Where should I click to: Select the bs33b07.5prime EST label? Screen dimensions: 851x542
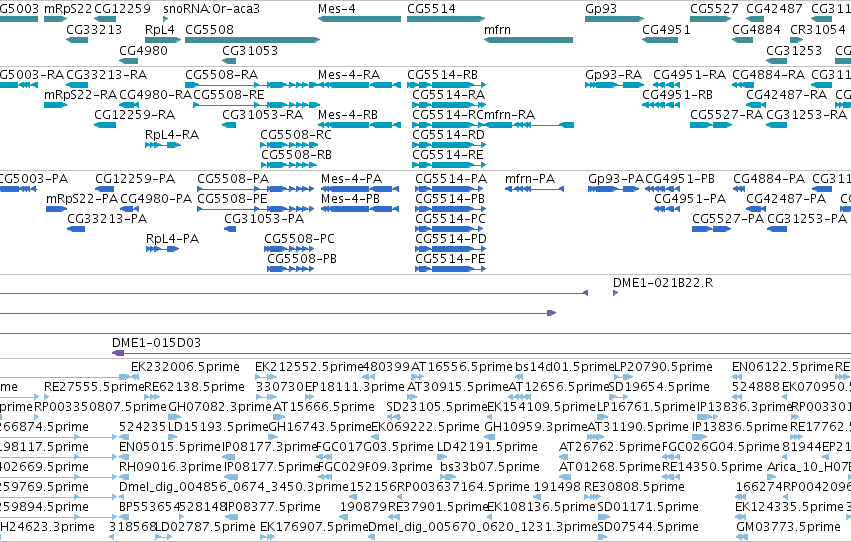[x=490, y=468]
